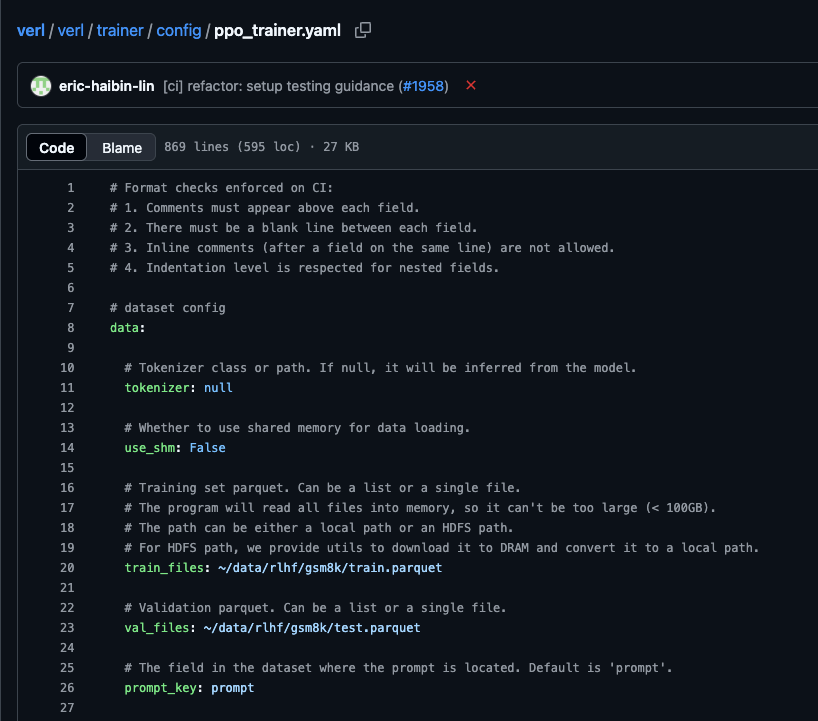818x721 pixels.
Task: View failed CI status red X
Action: (x=471, y=85)
